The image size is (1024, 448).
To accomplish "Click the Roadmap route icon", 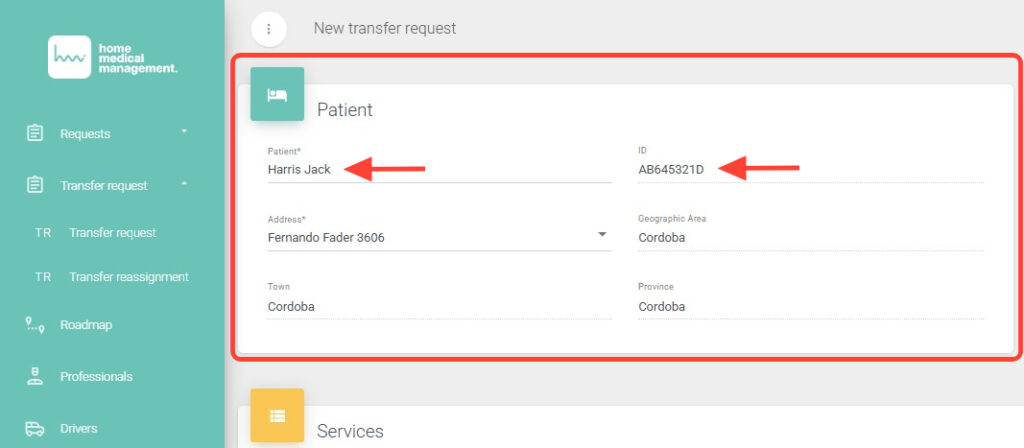I will click(x=35, y=324).
